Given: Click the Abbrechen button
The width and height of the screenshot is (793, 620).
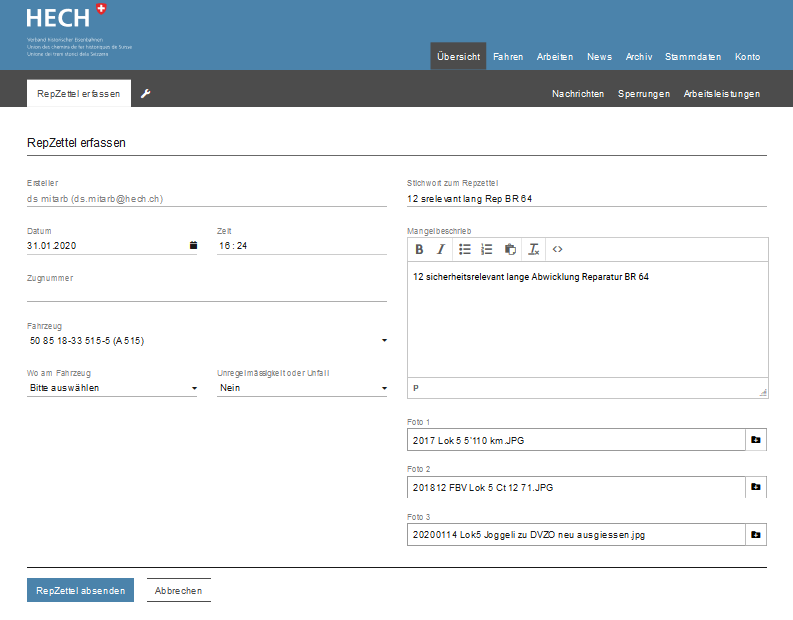Looking at the screenshot, I should click(x=179, y=591).
